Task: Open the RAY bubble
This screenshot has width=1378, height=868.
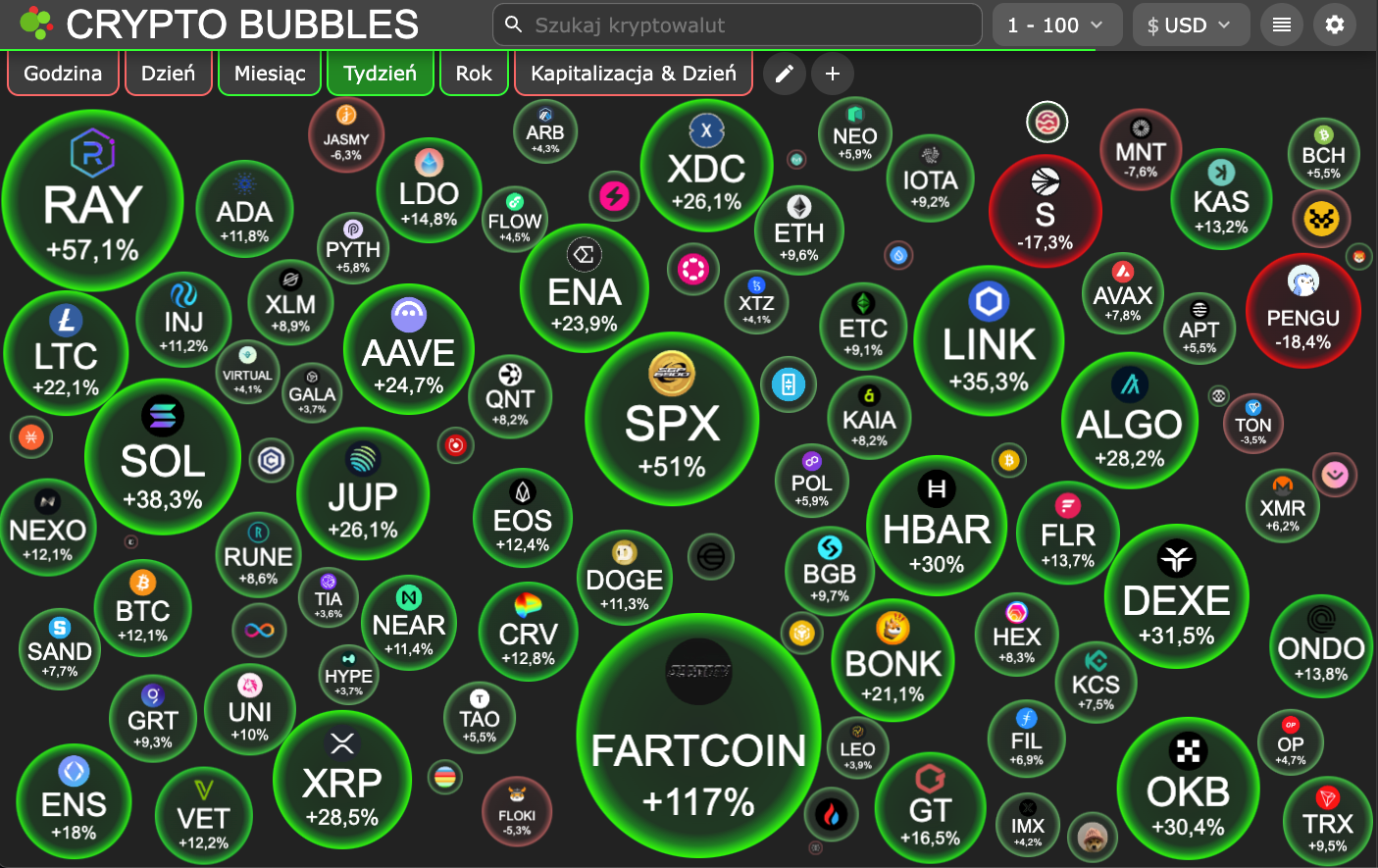Action: click(x=93, y=201)
